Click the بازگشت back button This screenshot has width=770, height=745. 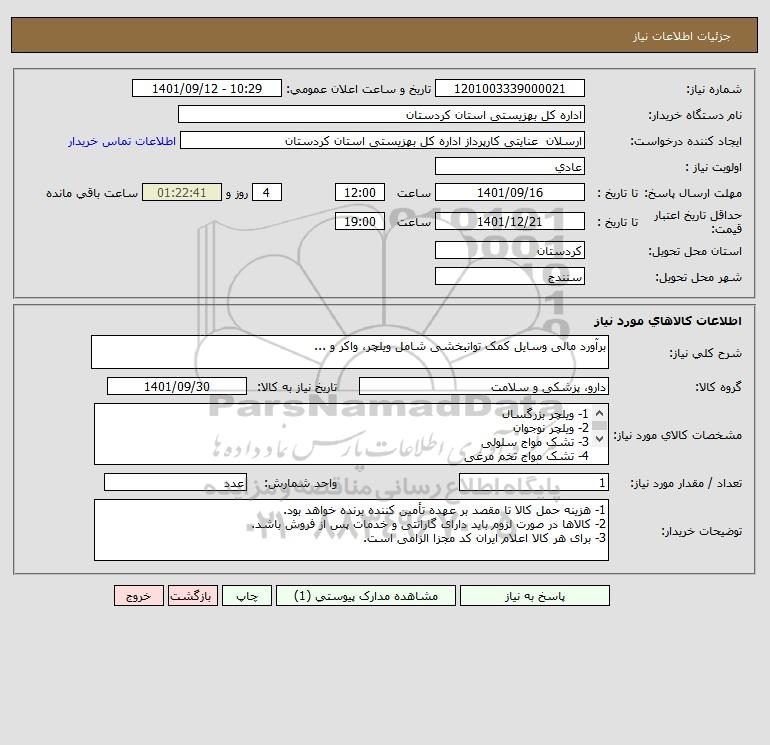pyautogui.click(x=192, y=596)
